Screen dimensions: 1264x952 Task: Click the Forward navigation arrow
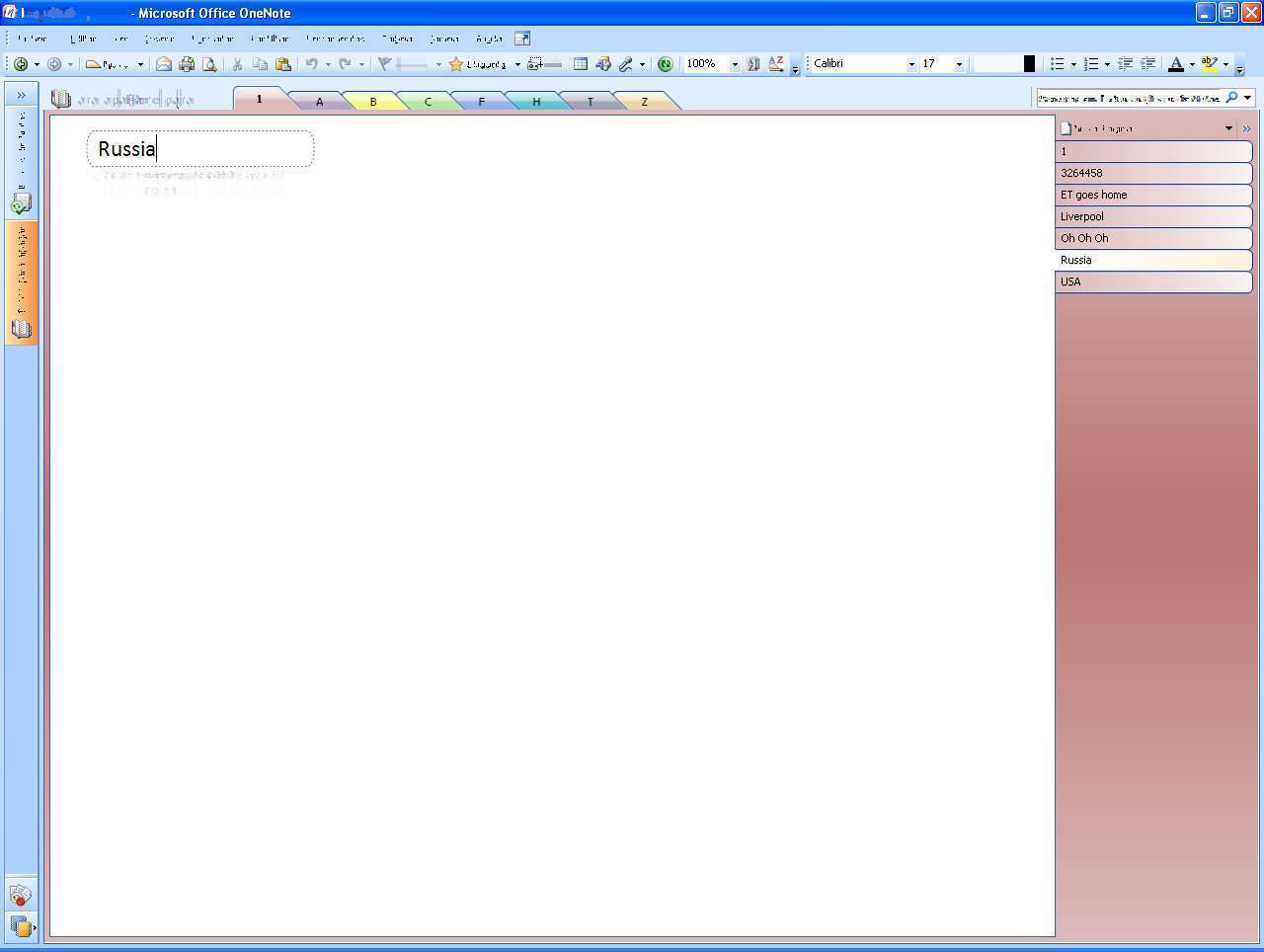tap(54, 64)
